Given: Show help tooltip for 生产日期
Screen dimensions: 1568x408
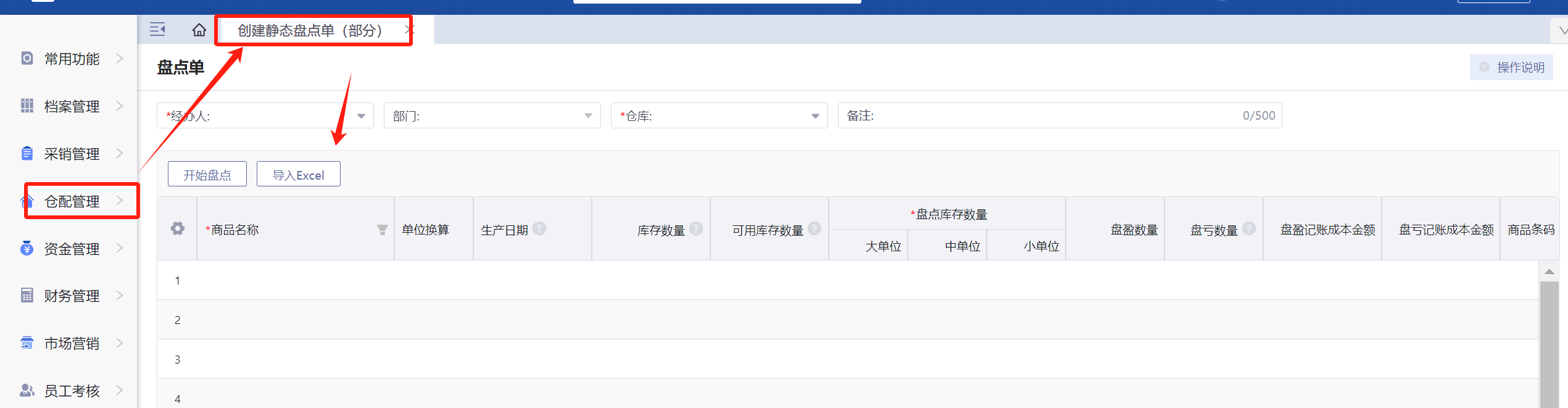Looking at the screenshot, I should pos(539,229).
